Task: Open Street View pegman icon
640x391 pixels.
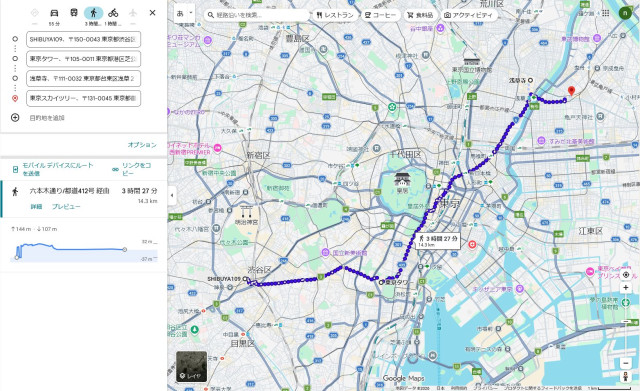Action: pos(625,377)
